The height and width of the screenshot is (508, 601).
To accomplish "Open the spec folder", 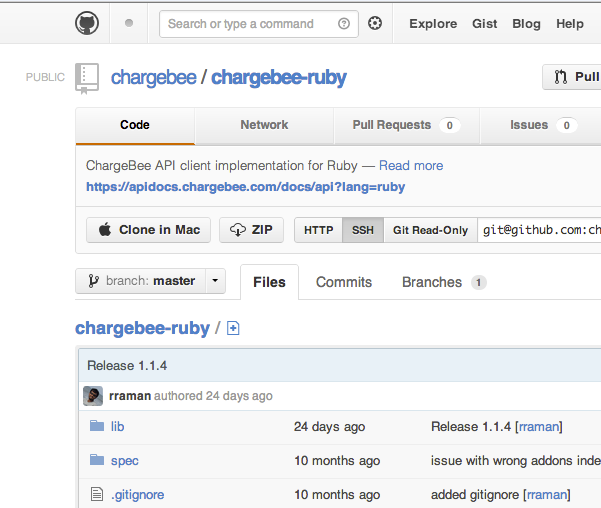I will pos(125,461).
